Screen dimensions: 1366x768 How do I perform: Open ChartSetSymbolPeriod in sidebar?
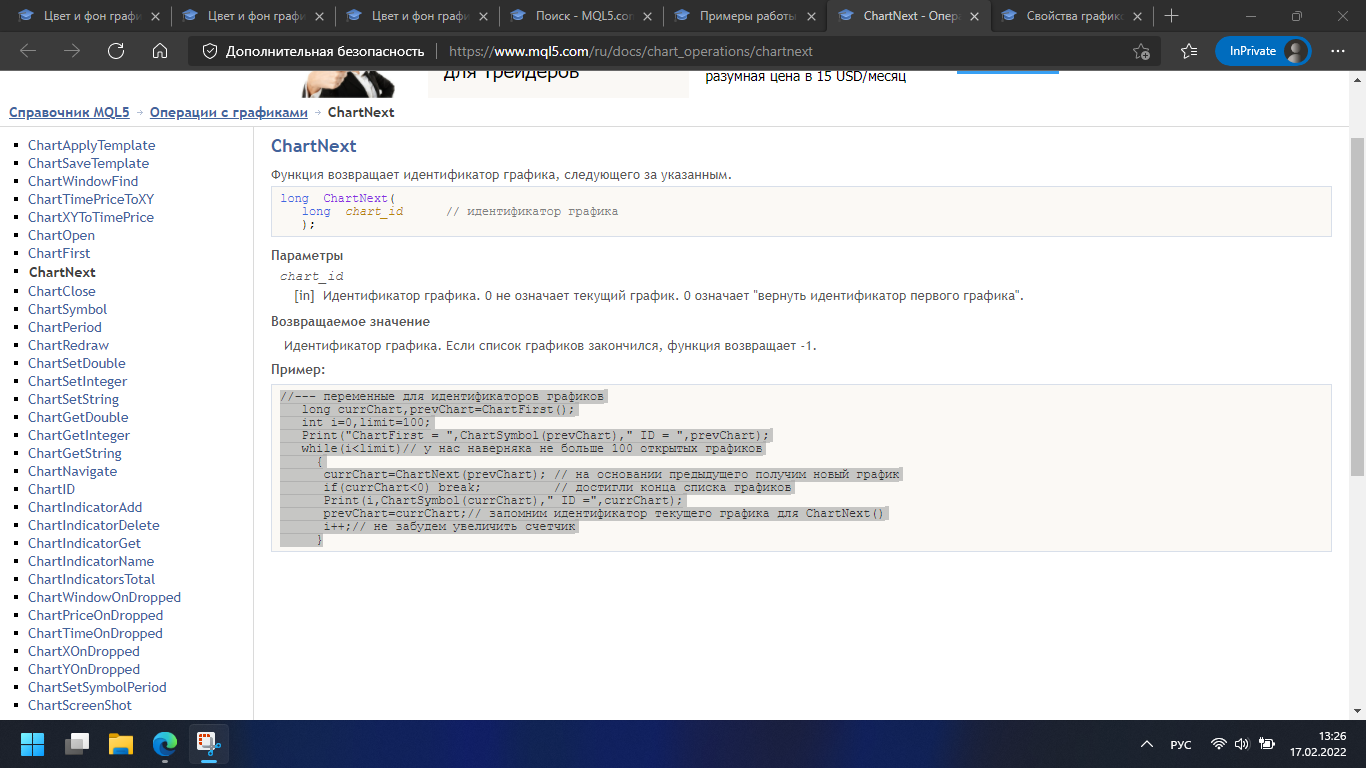tap(97, 687)
